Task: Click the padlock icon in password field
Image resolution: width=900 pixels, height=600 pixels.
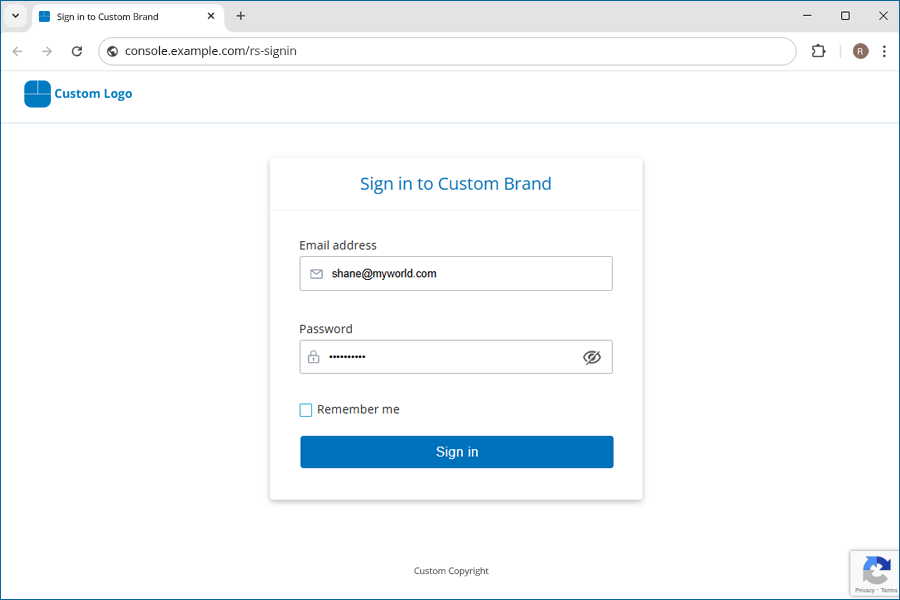Action: click(x=314, y=357)
